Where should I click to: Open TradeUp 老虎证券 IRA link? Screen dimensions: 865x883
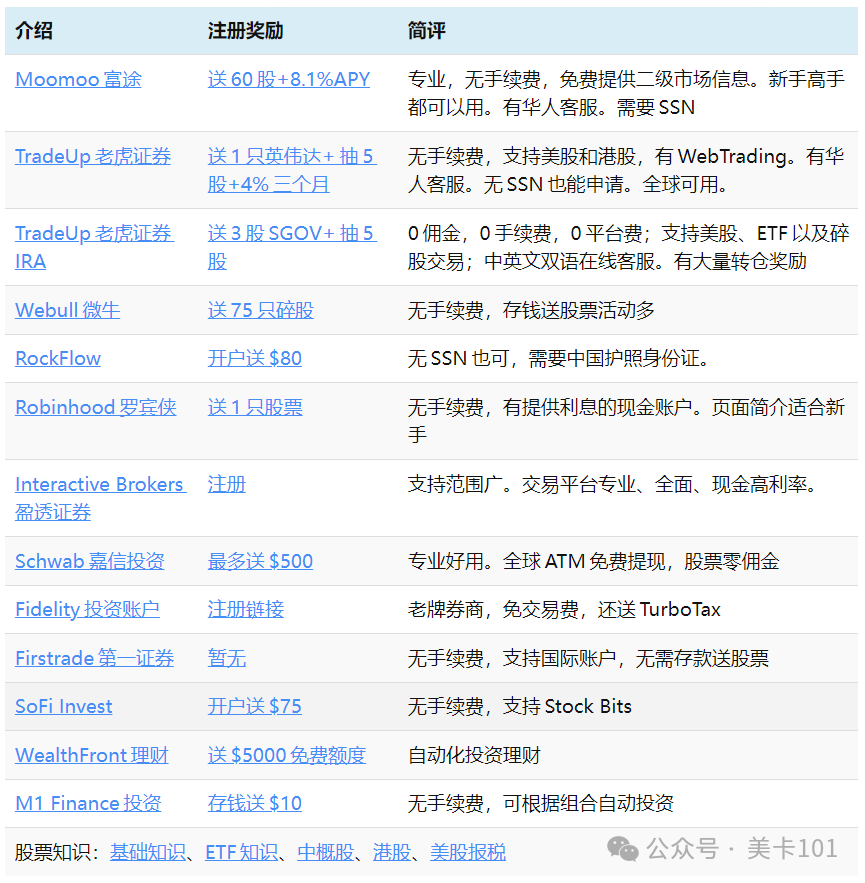point(95,247)
